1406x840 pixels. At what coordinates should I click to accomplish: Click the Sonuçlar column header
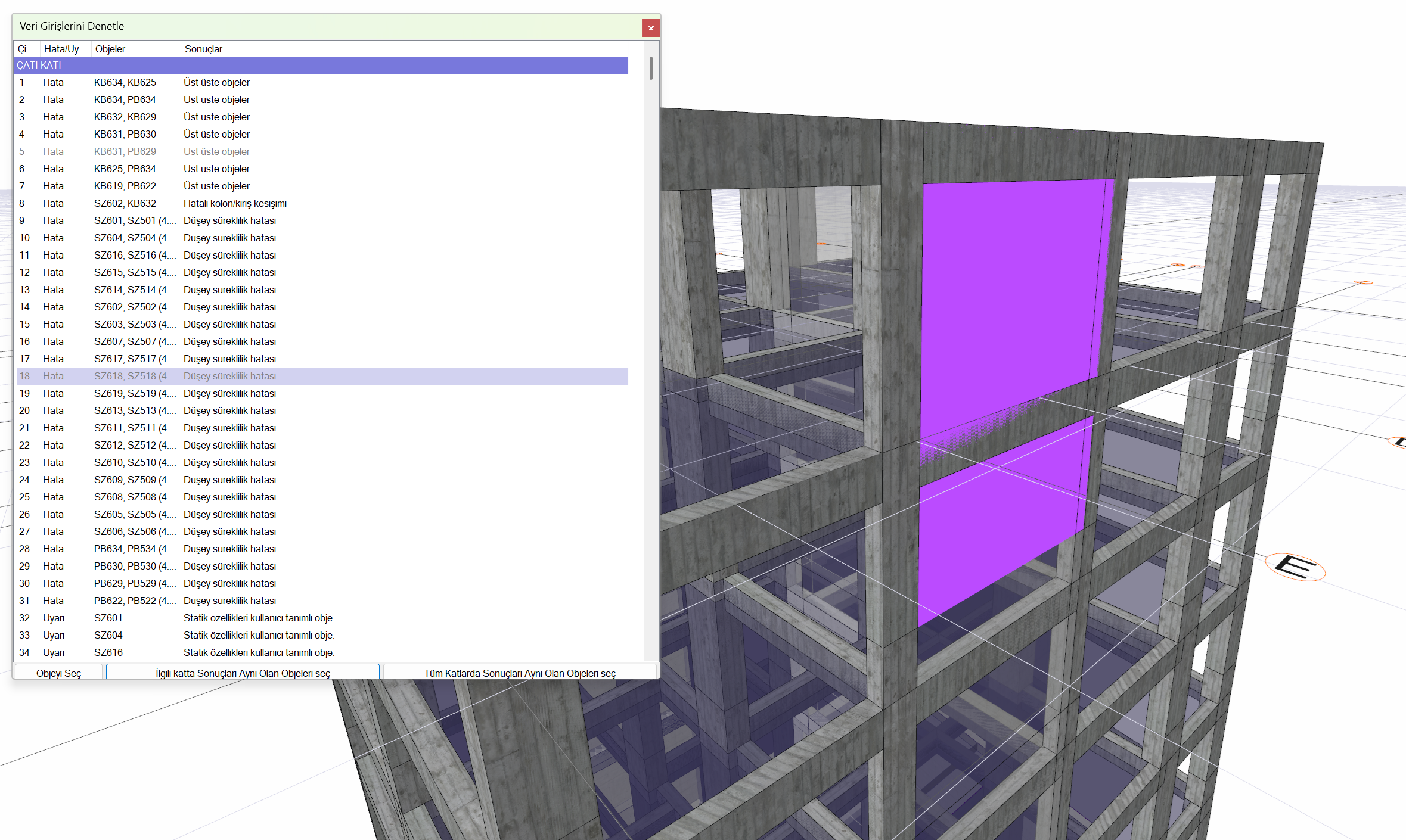(203, 49)
